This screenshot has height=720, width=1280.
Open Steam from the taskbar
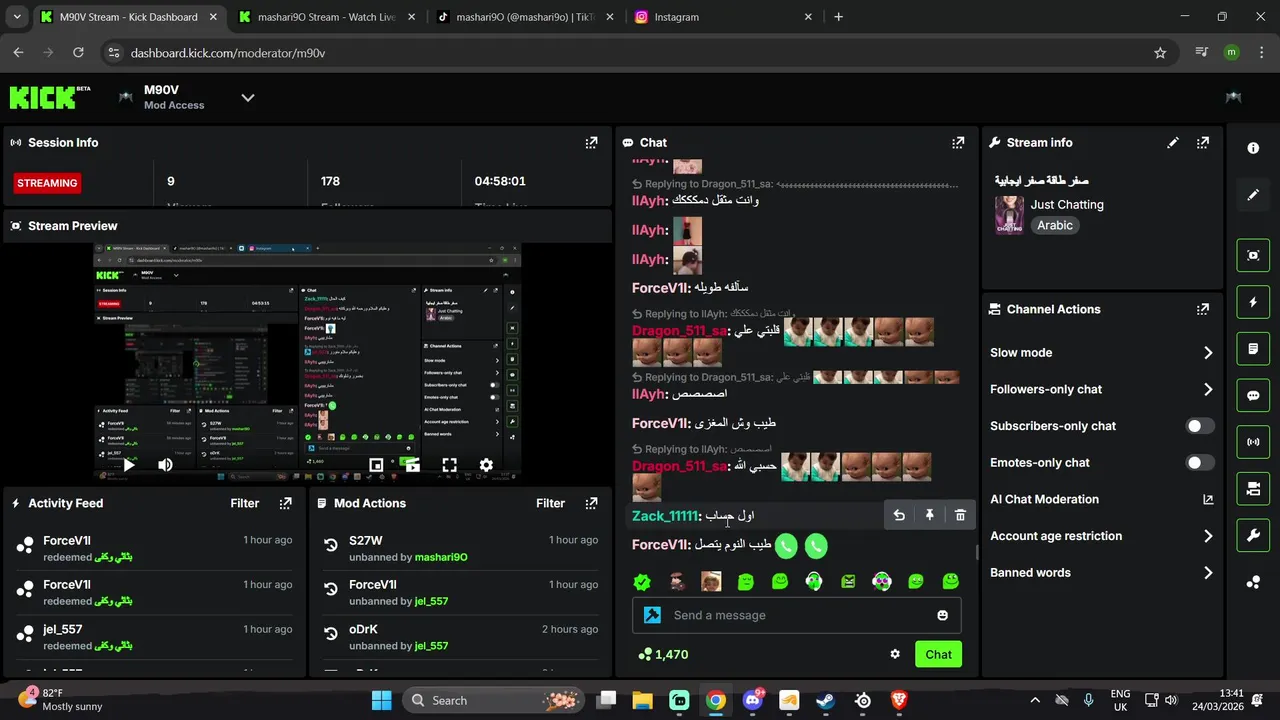click(826, 700)
